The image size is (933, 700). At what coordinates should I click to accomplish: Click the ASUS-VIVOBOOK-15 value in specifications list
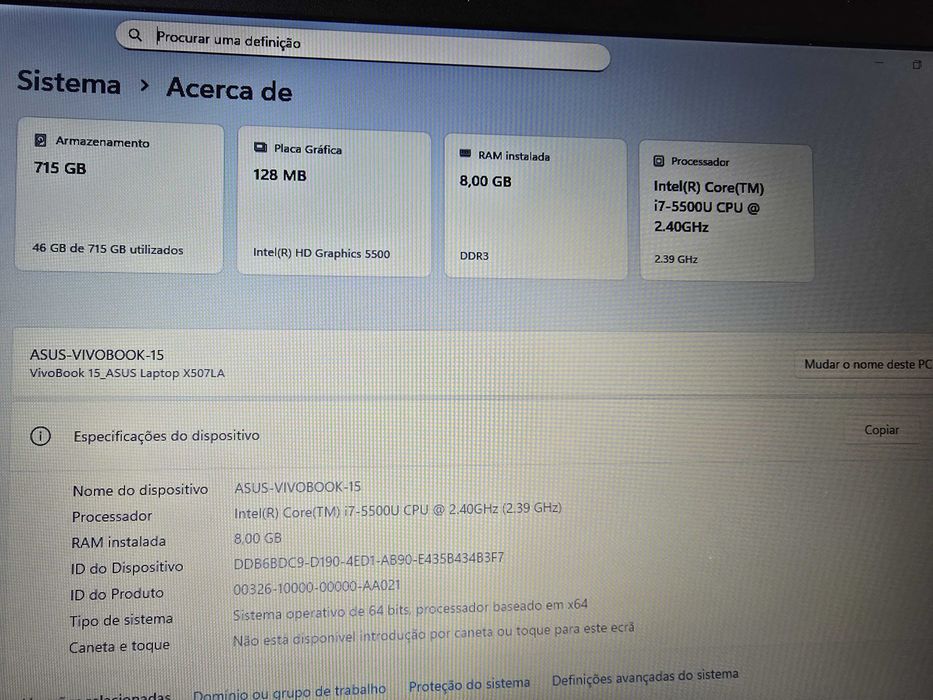pyautogui.click(x=298, y=488)
